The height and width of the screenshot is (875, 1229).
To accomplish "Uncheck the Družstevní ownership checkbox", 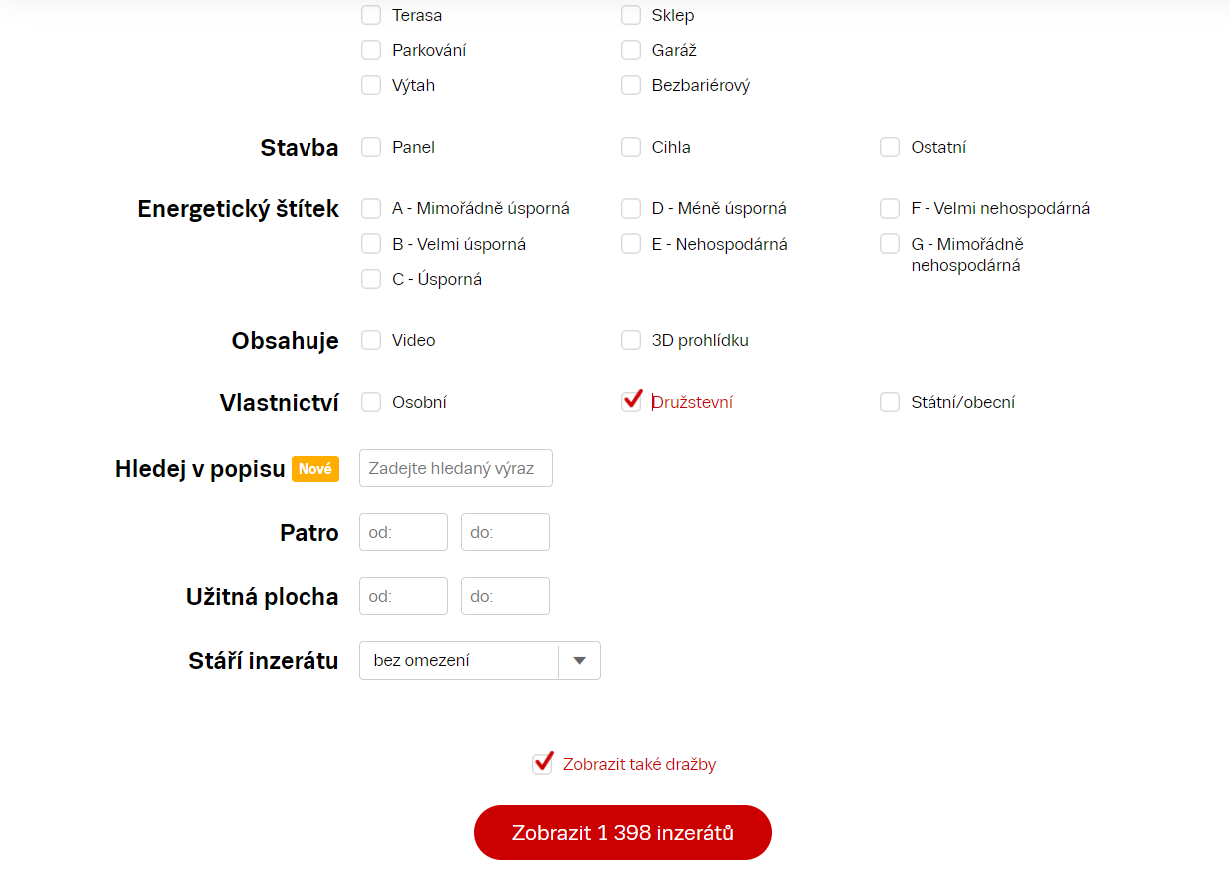I will tap(631, 402).
